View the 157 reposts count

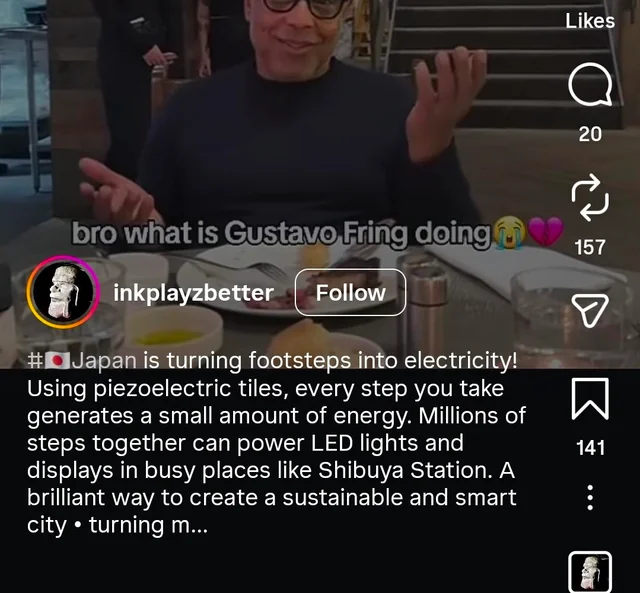pos(590,247)
